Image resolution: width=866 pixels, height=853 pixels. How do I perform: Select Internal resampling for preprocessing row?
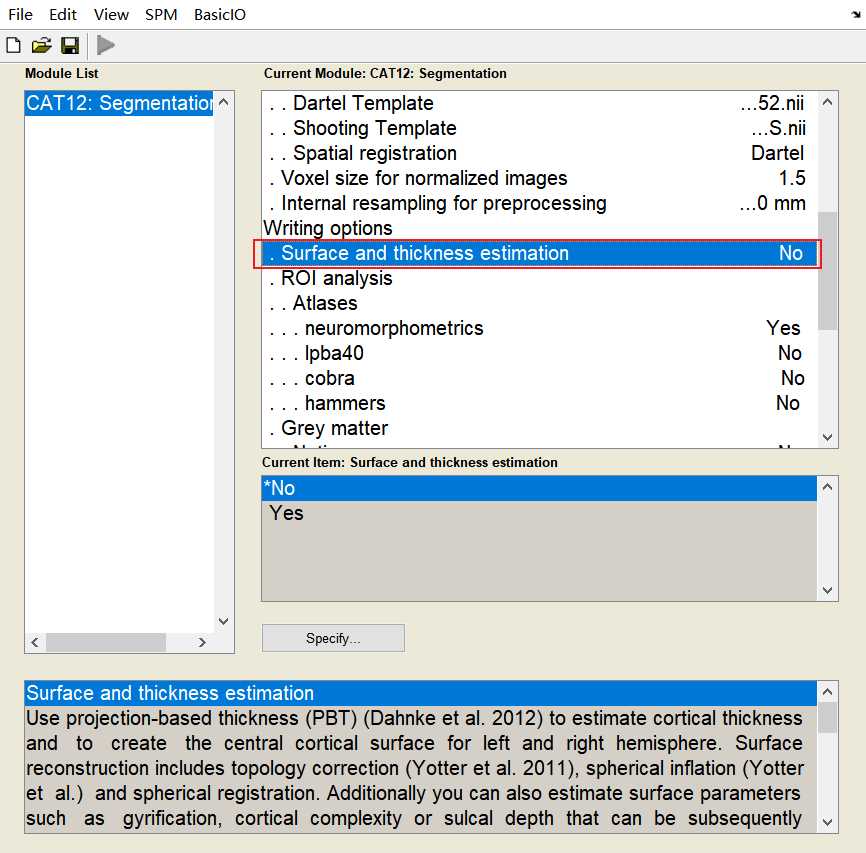point(540,203)
